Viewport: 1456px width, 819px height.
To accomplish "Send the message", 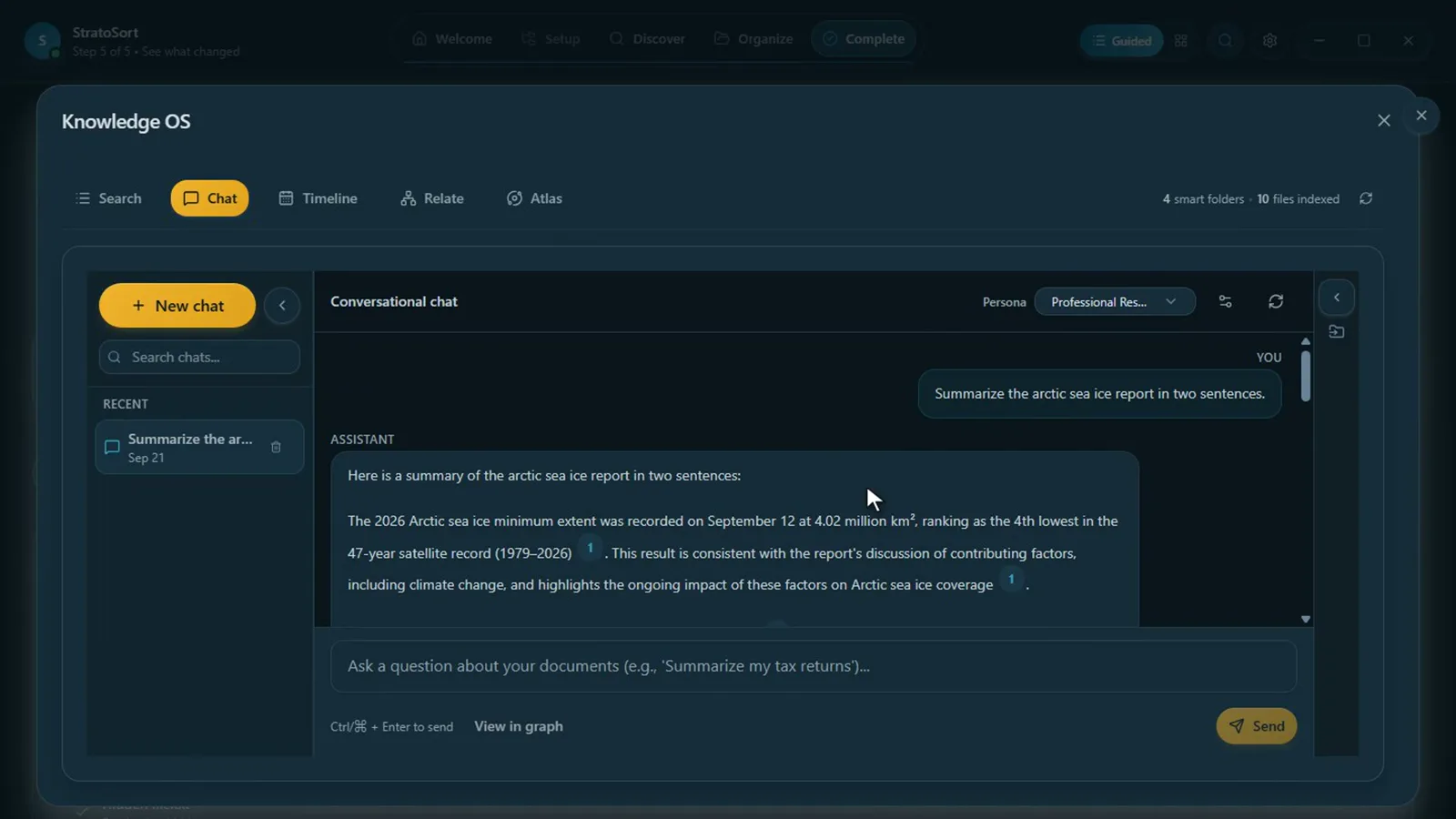I will 1257,726.
